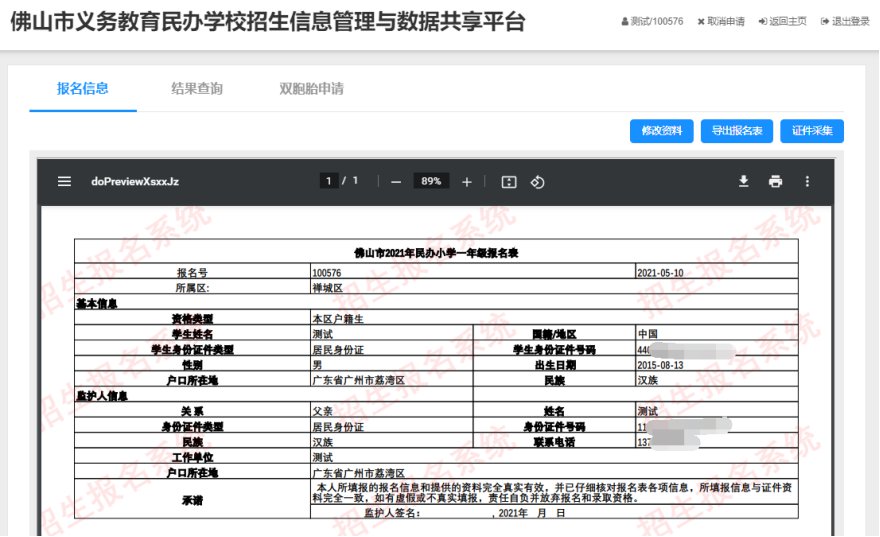The image size is (880, 537).
Task: Log out using 退出登录
Action: [845, 21]
